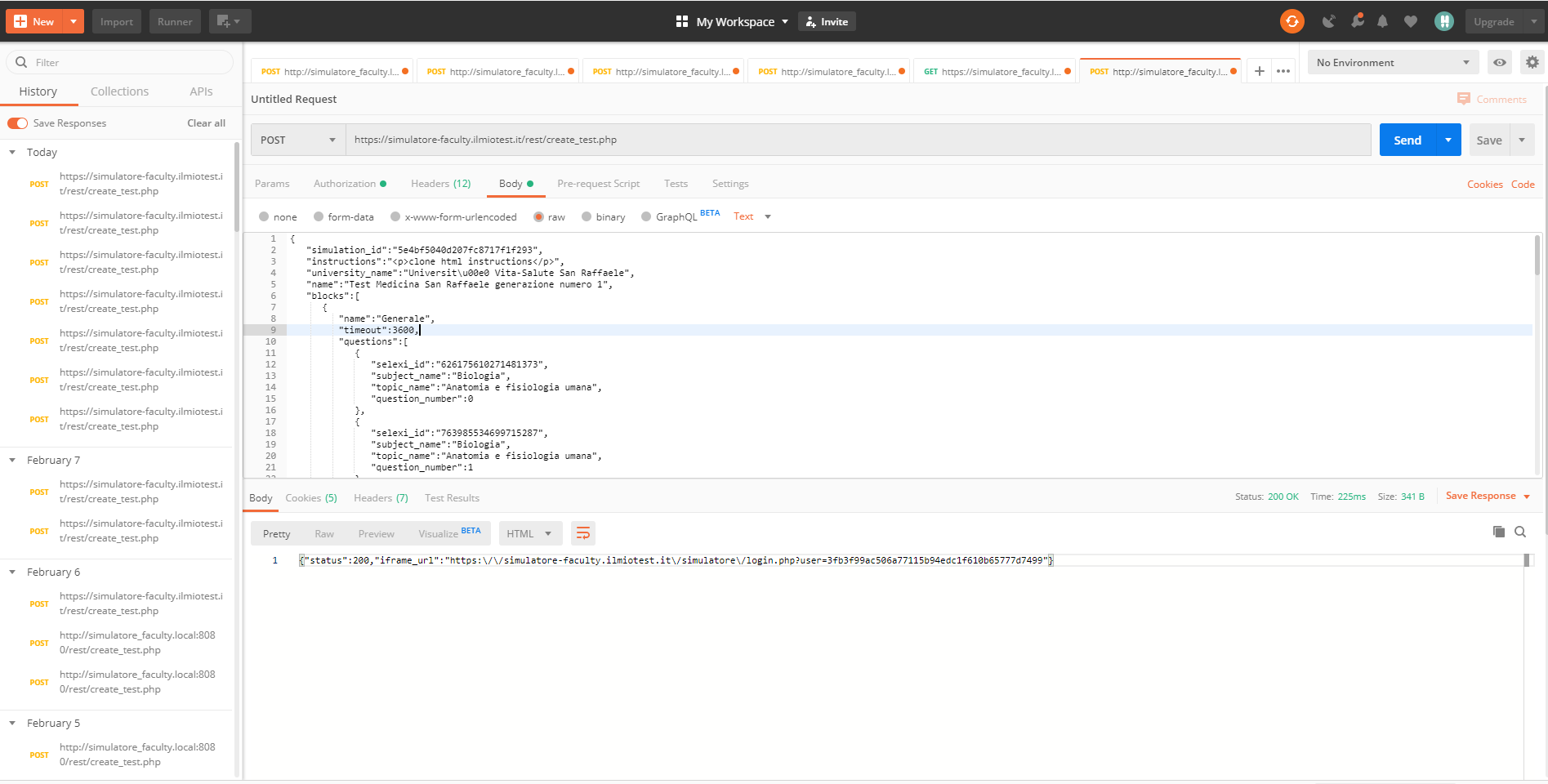Open the Authorization request tab
Viewport: 1548px width, 784px height.
click(350, 184)
